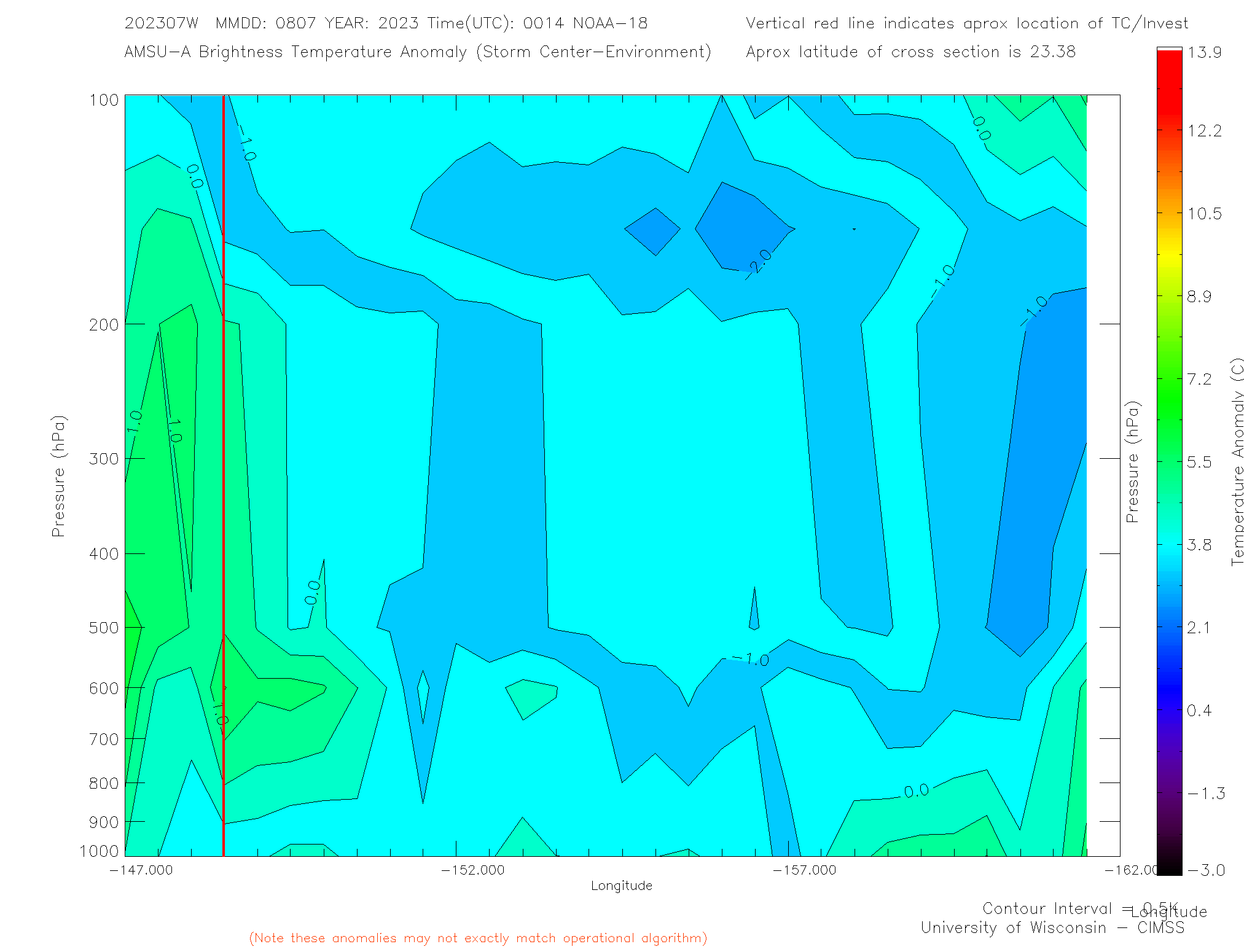Click the University of Wisconsin - CIMSS text

[1052, 927]
